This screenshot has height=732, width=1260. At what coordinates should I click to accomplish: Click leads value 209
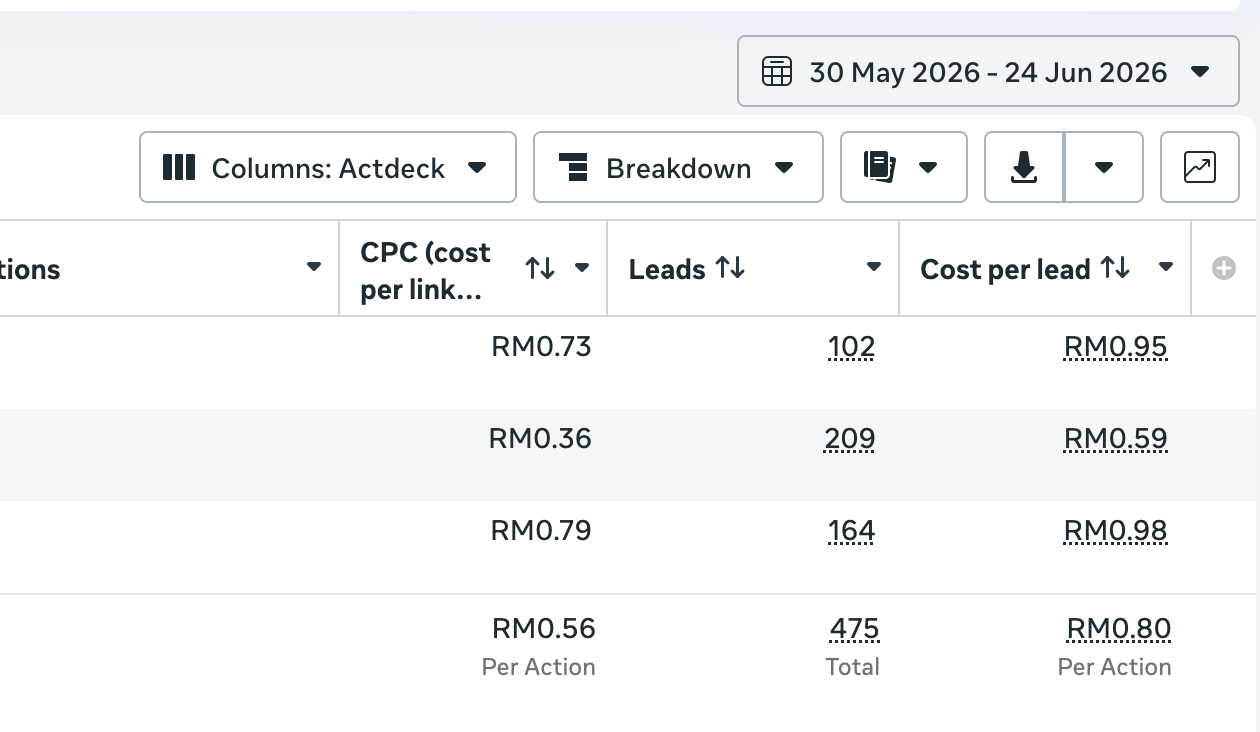pos(850,439)
